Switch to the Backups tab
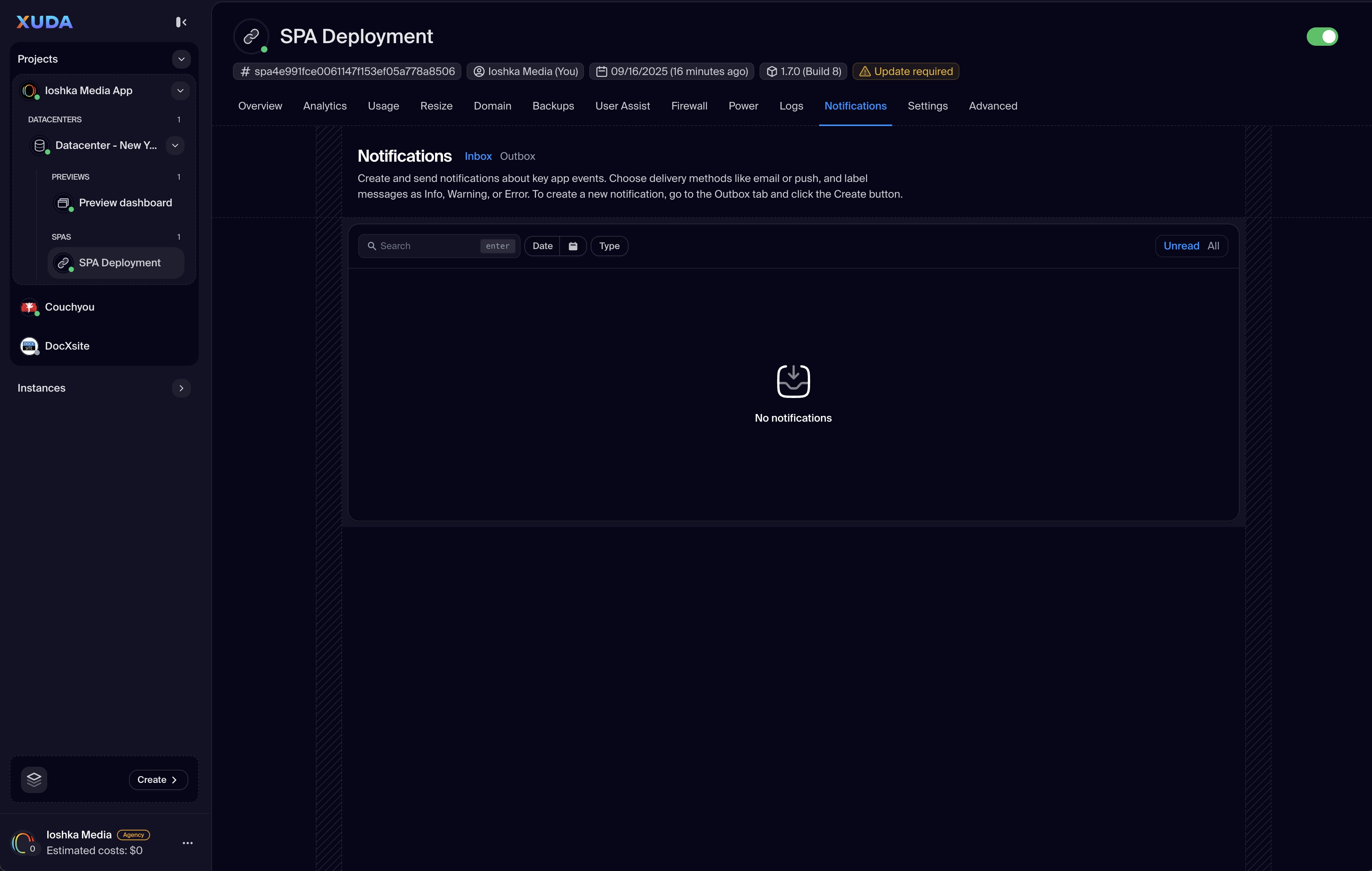 [x=553, y=106]
